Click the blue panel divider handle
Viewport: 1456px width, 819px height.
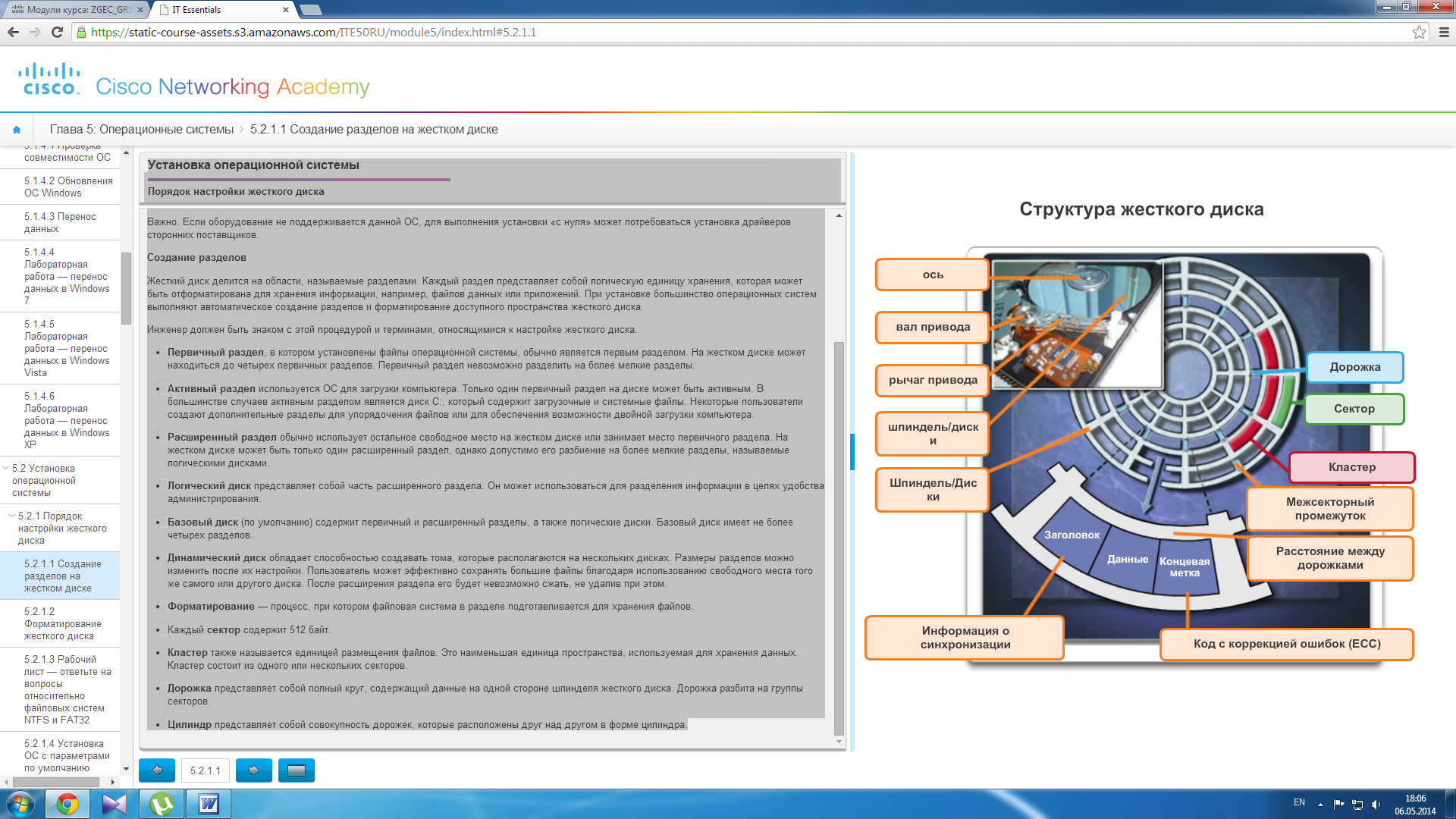click(852, 452)
